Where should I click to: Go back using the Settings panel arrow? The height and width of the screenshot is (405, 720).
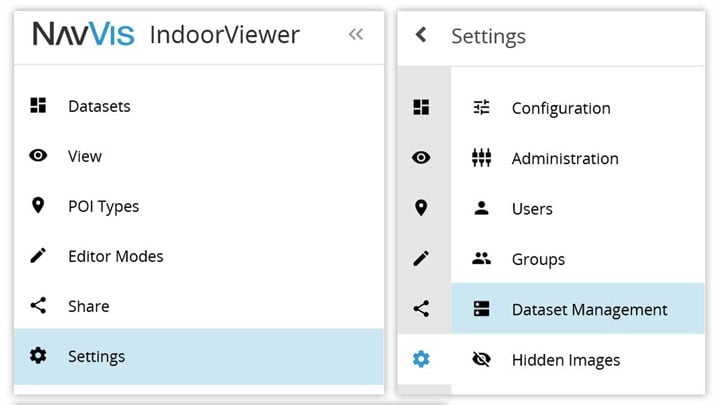[x=421, y=35]
